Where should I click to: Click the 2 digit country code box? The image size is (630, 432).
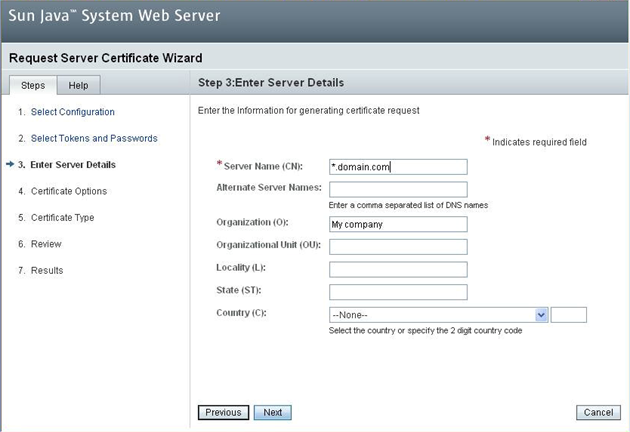568,315
